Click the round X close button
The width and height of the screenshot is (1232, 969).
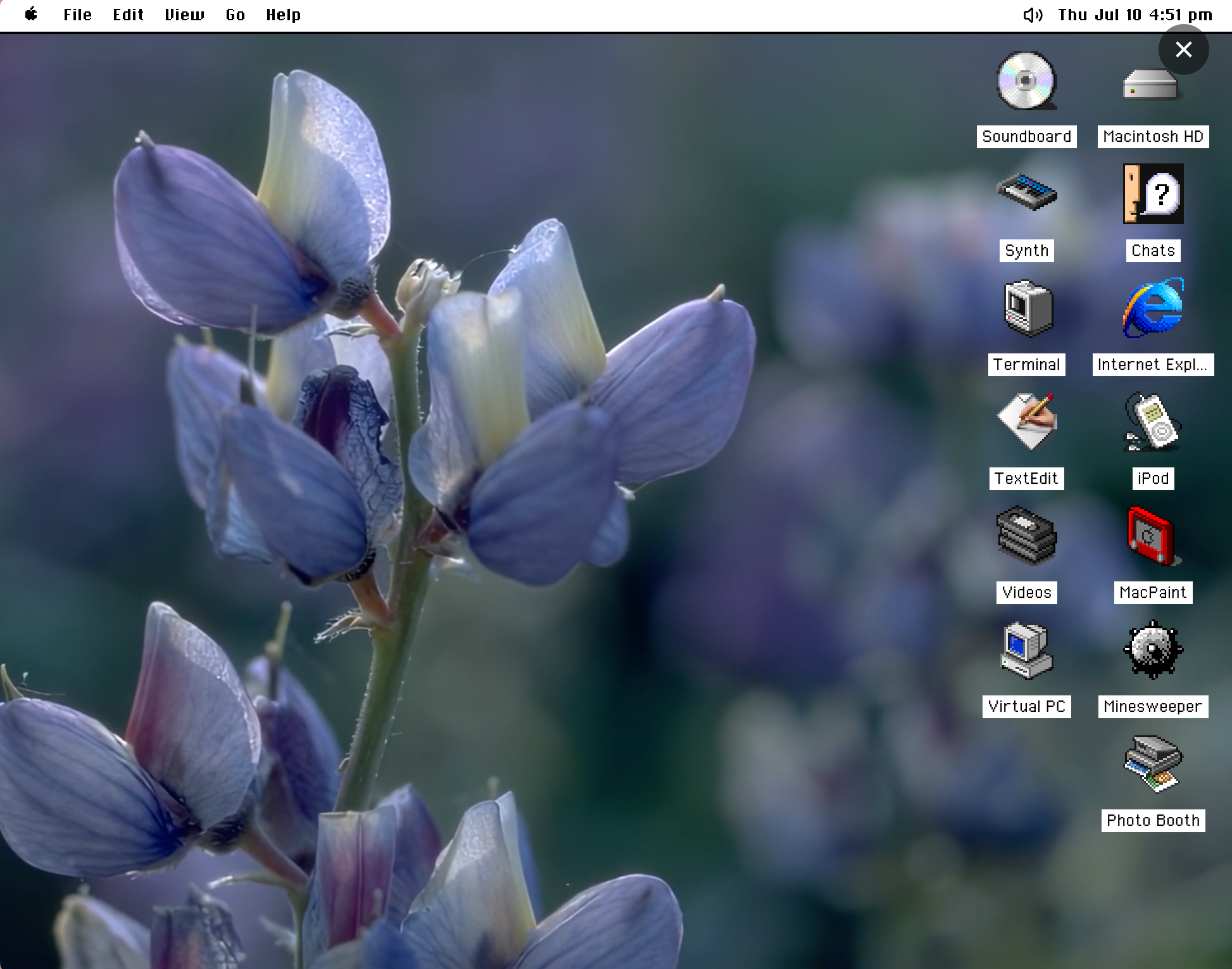point(1183,49)
